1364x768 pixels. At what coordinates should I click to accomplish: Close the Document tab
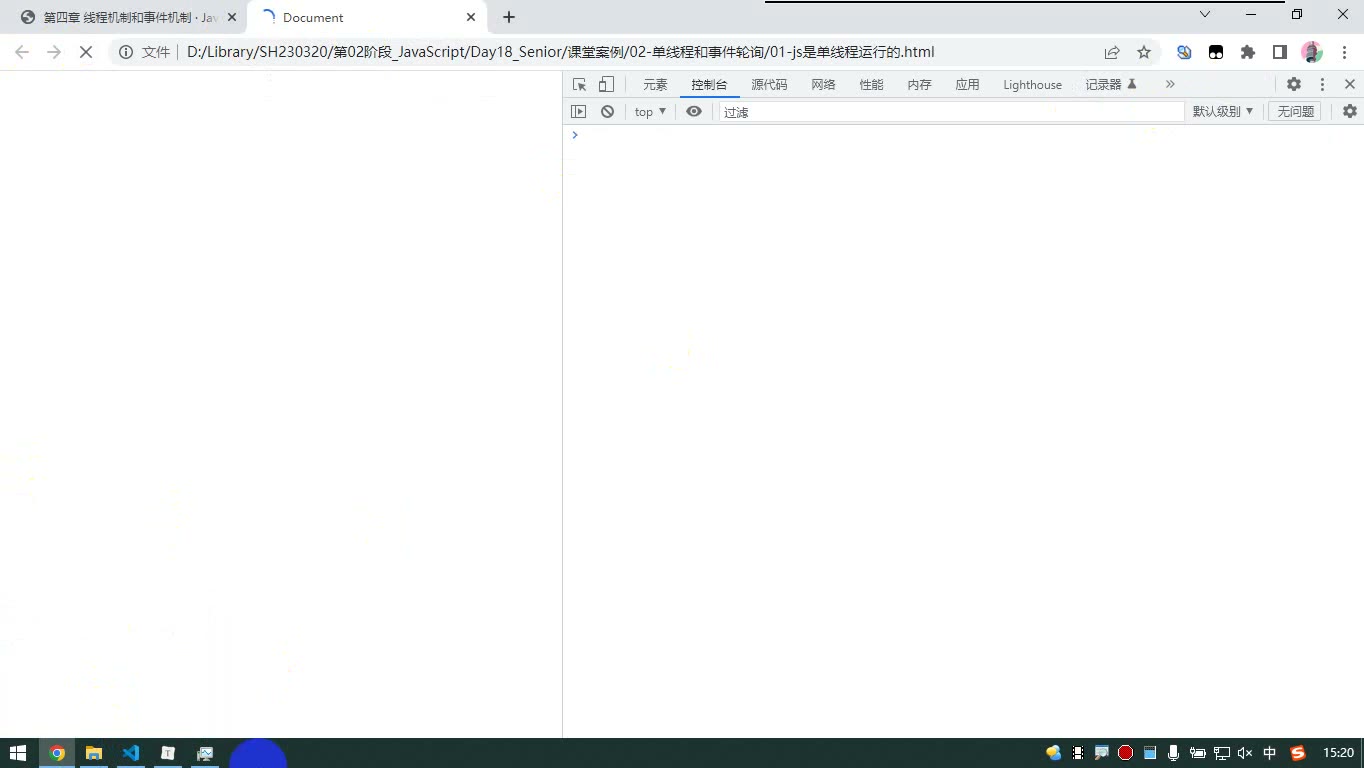471,17
